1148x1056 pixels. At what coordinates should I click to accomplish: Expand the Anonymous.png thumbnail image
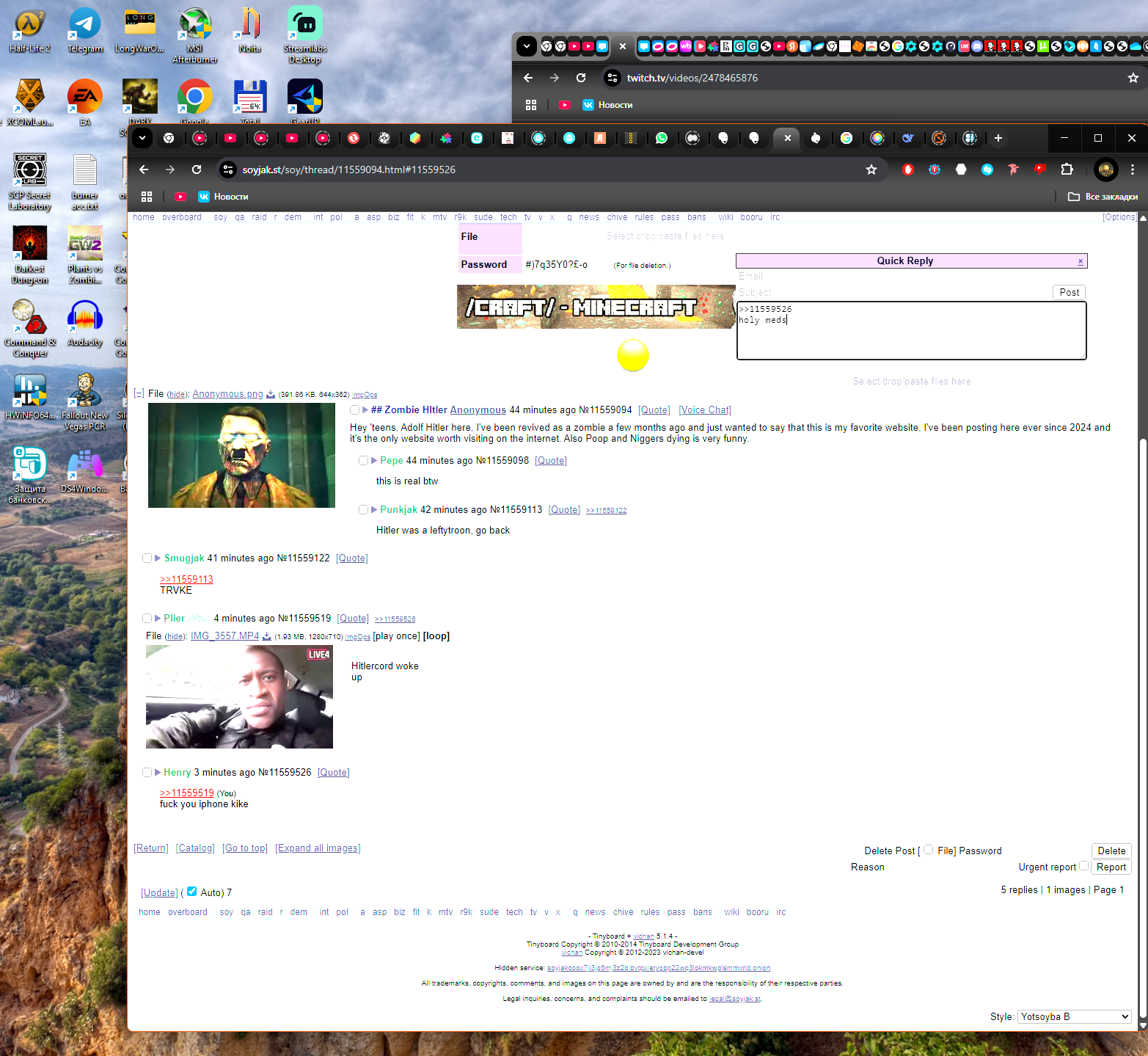[241, 455]
